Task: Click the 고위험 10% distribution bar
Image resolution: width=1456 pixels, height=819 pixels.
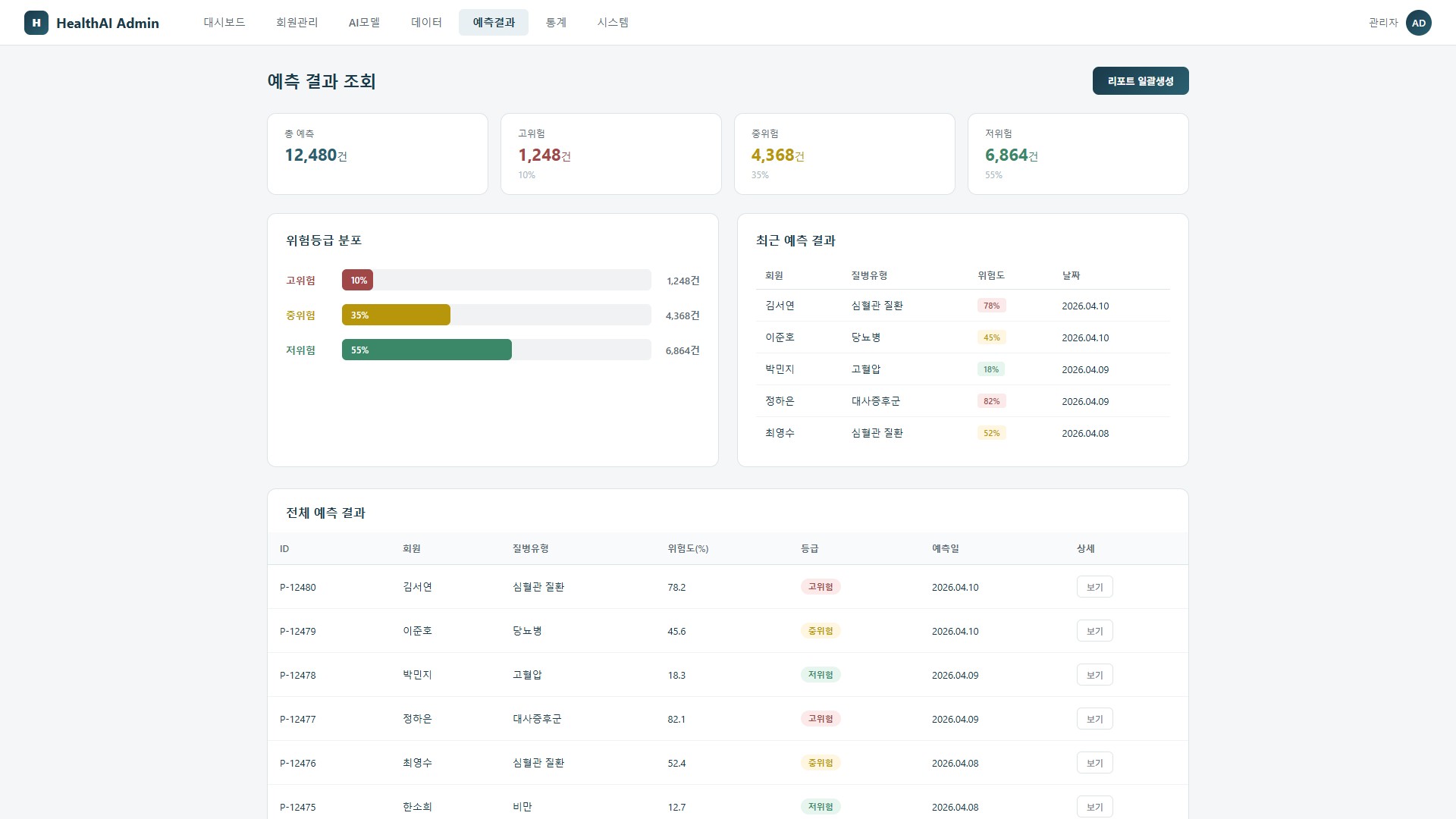Action: (357, 280)
